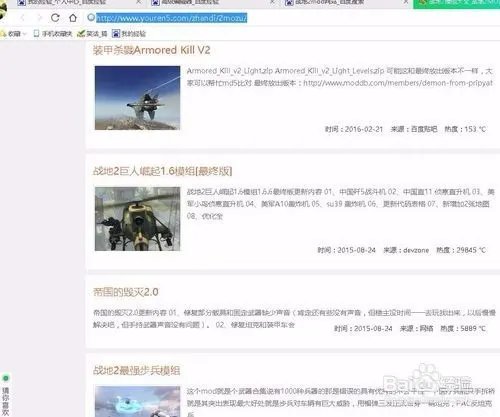Close the second browser tab
The width and height of the screenshot is (500, 417).
tap(272, 2)
